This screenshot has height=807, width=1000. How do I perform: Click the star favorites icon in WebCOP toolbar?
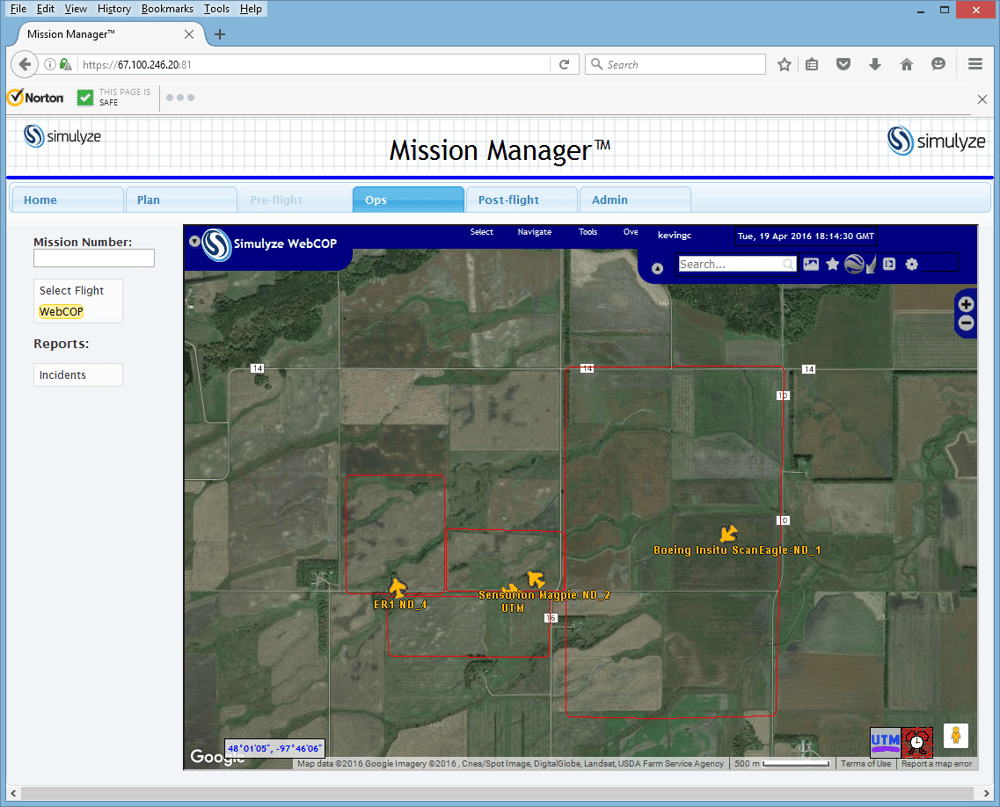(833, 263)
